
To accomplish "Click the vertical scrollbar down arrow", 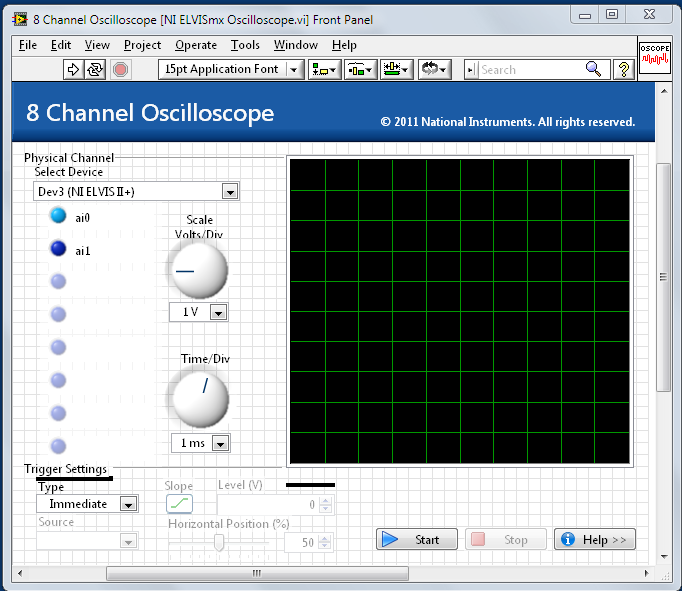I will (x=664, y=557).
